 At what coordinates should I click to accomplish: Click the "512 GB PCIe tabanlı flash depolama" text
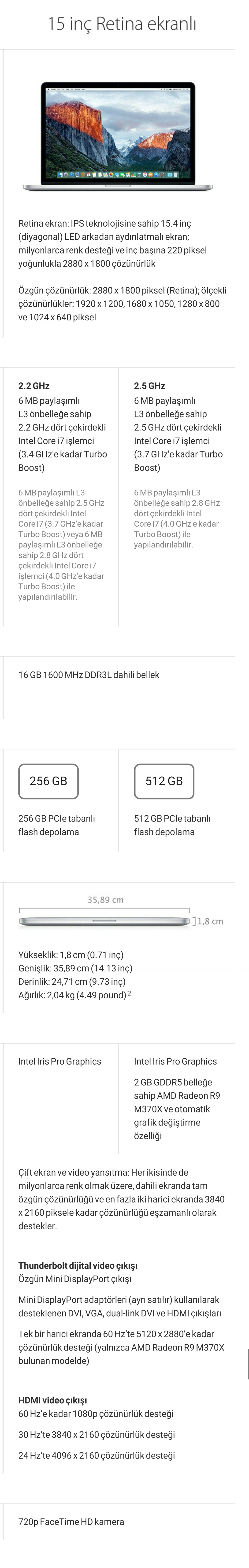172,825
